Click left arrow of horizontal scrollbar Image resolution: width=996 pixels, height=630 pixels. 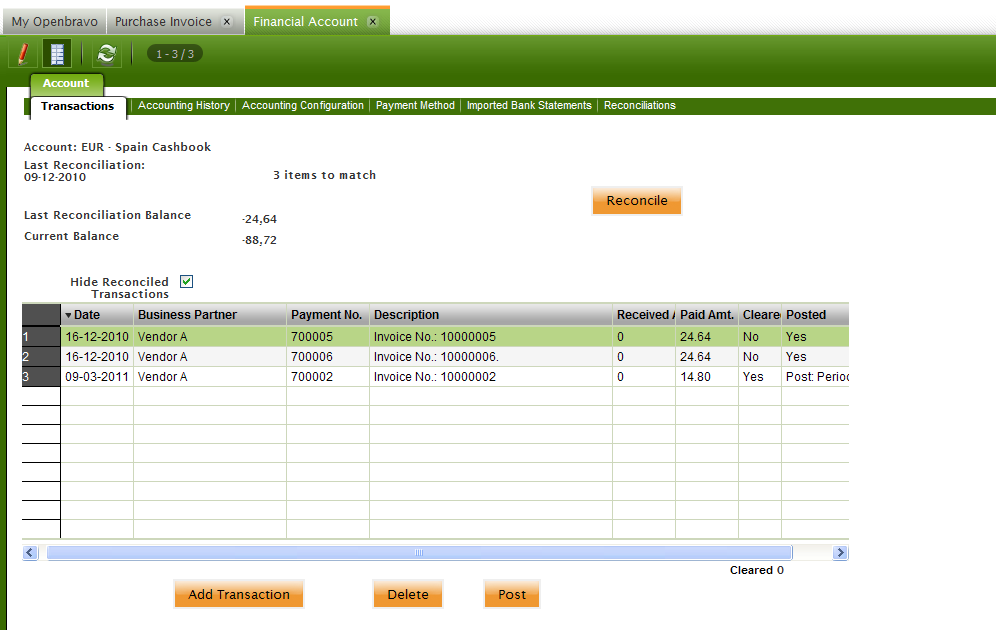click(30, 552)
